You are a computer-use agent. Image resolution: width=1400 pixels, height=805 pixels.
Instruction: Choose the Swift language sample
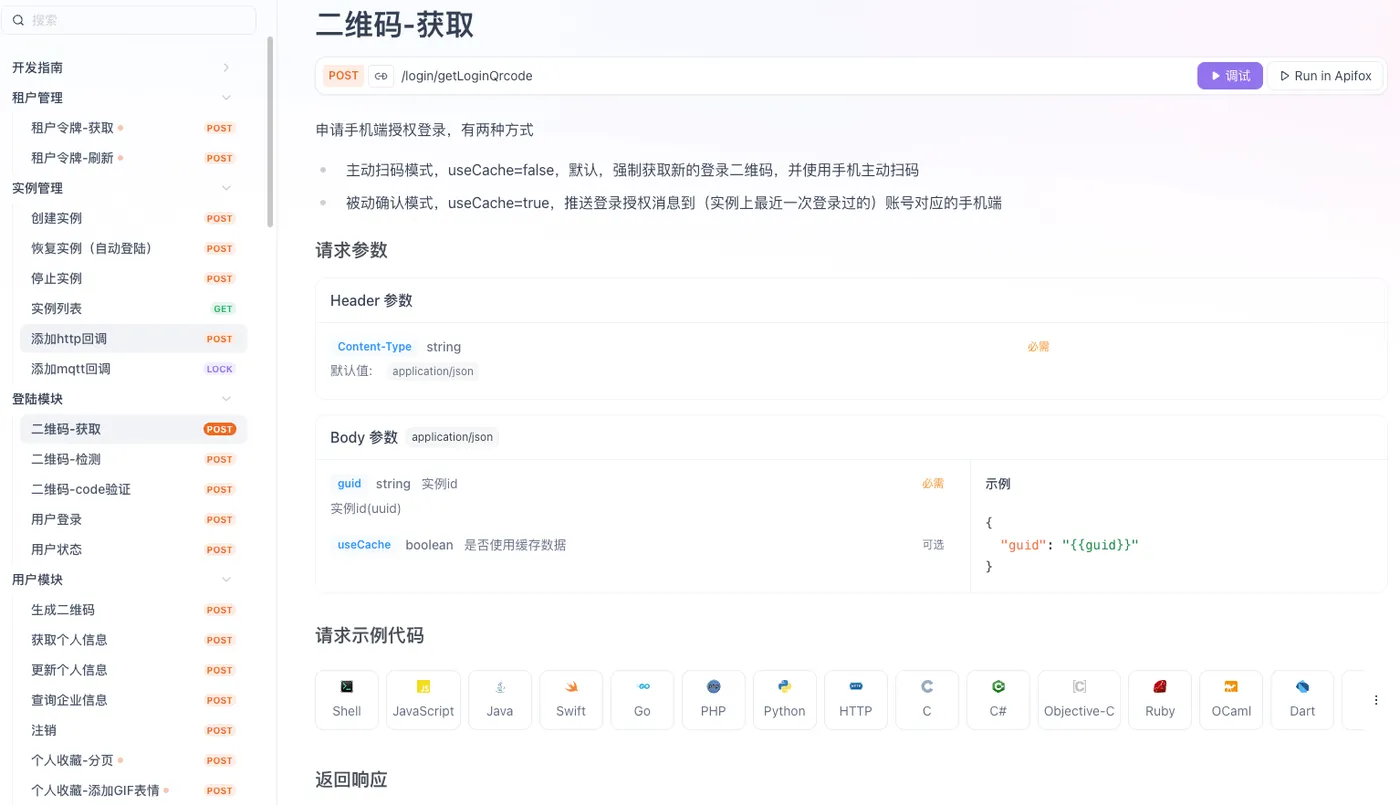pyautogui.click(x=571, y=699)
